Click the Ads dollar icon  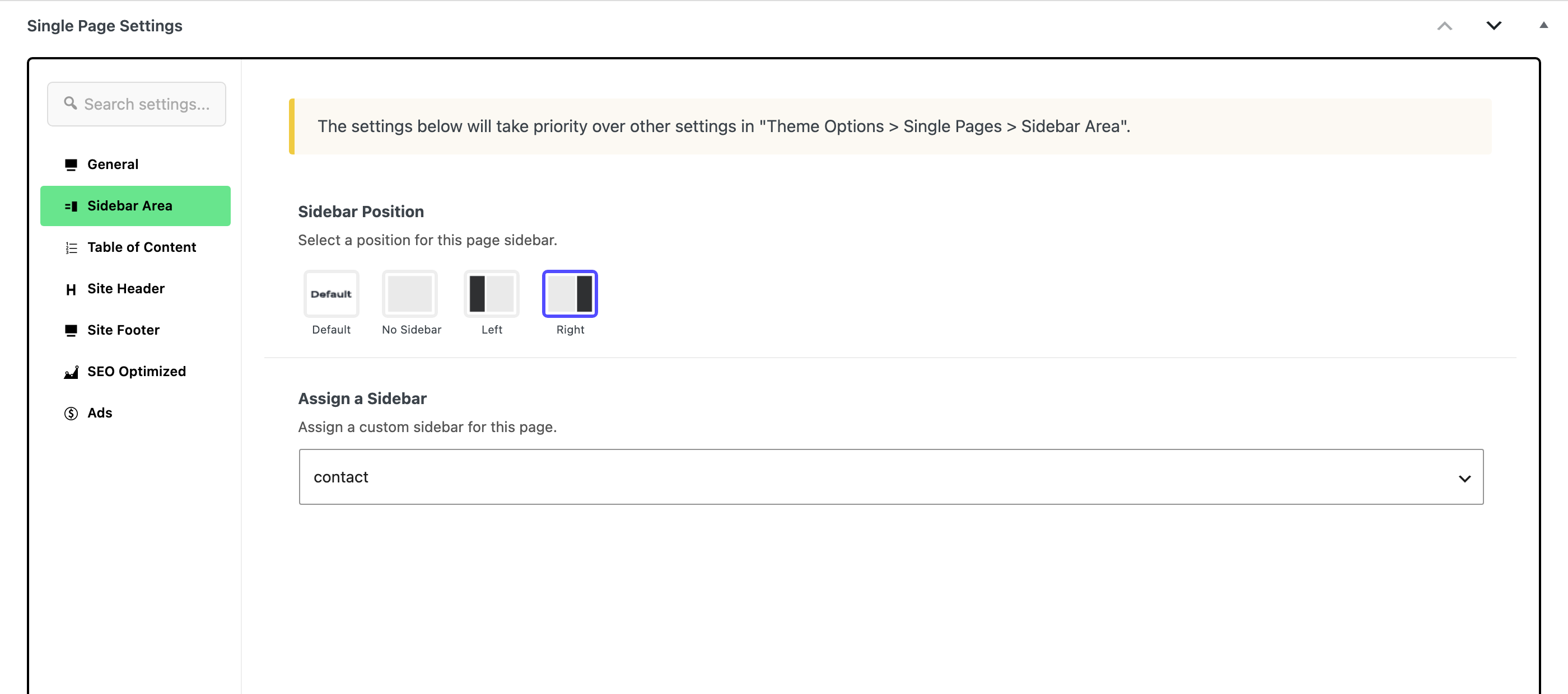click(71, 413)
